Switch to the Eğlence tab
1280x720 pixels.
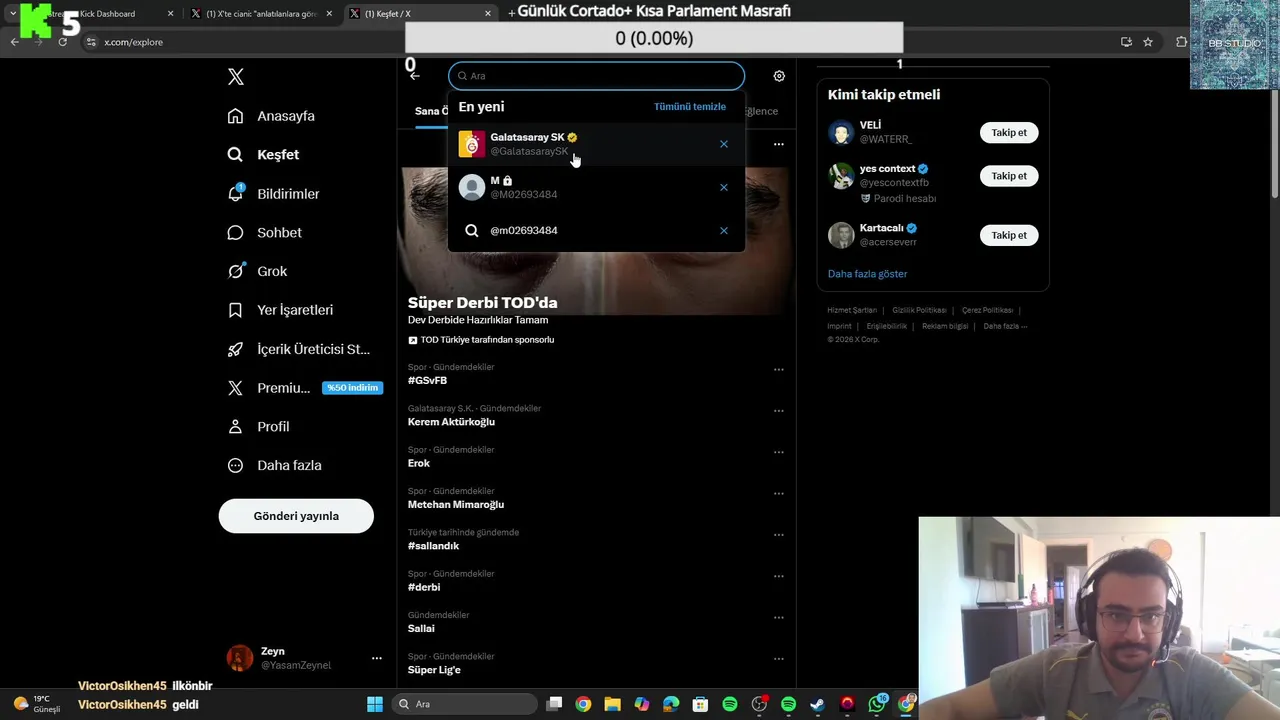tap(761, 111)
